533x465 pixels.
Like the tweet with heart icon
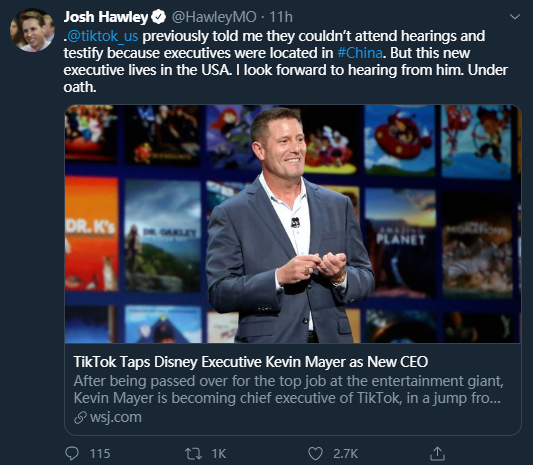[x=315, y=454]
